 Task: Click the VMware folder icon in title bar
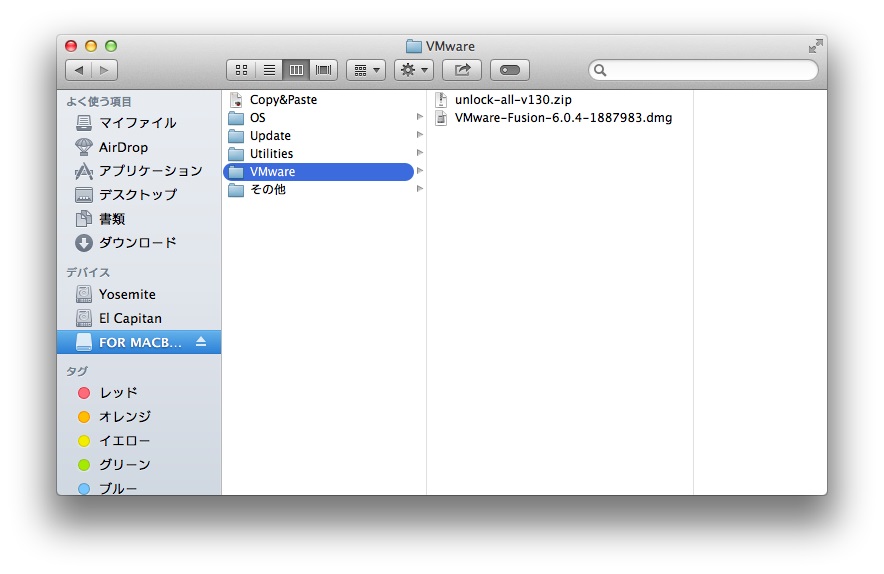[414, 46]
